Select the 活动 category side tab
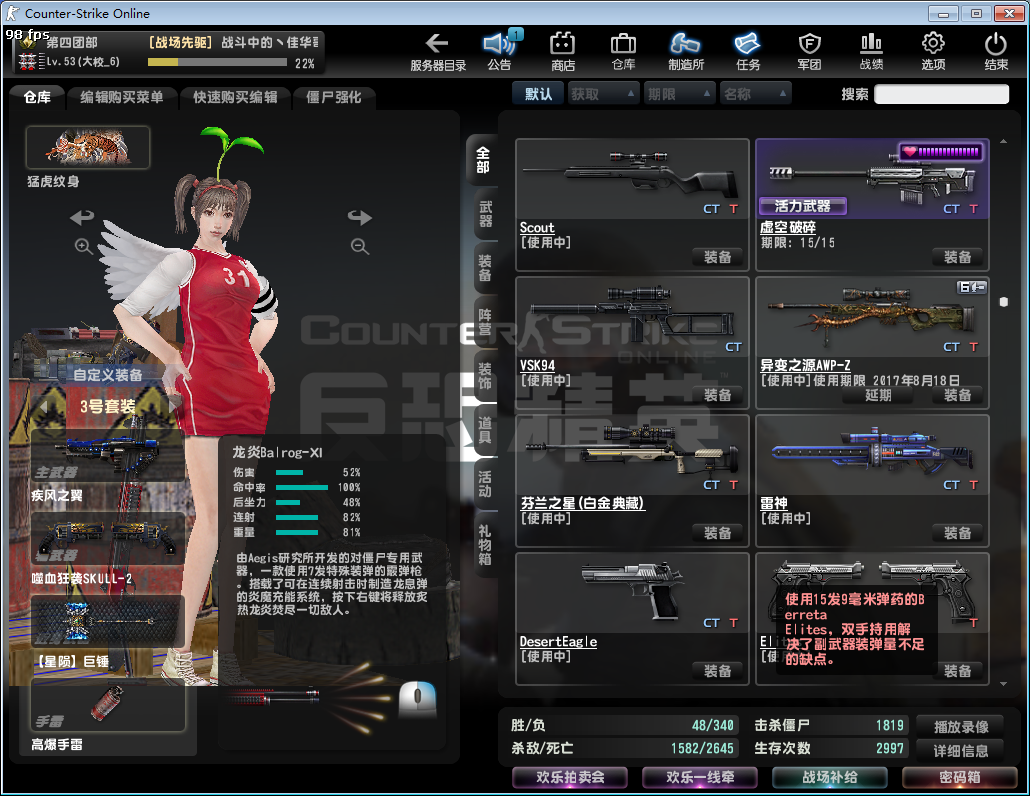 485,483
